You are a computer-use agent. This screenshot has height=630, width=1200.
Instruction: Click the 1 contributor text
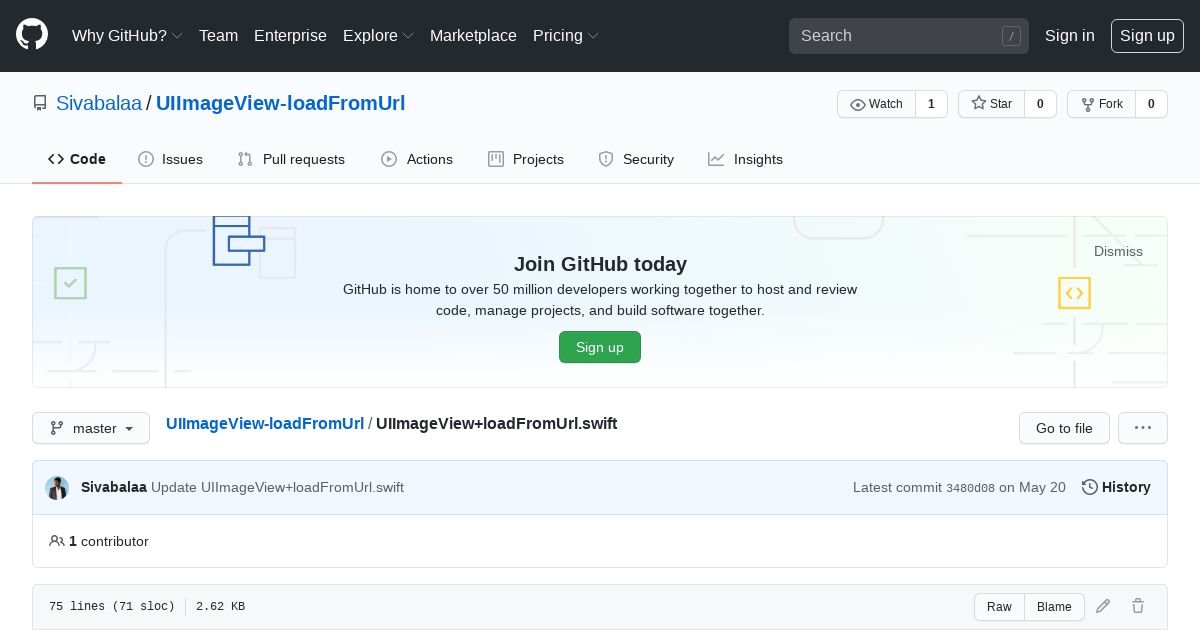tap(109, 541)
